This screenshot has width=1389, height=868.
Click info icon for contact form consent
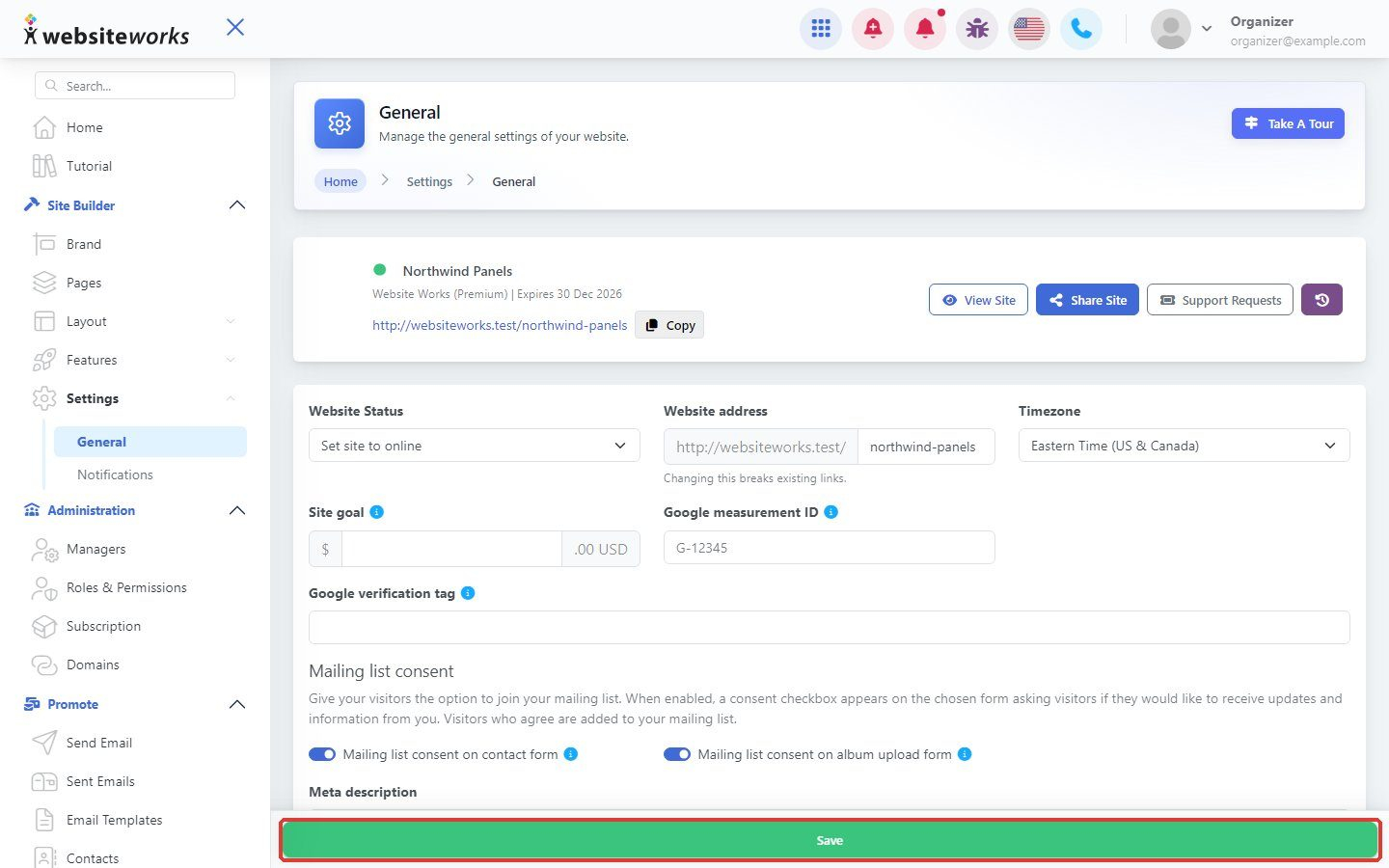(x=571, y=754)
